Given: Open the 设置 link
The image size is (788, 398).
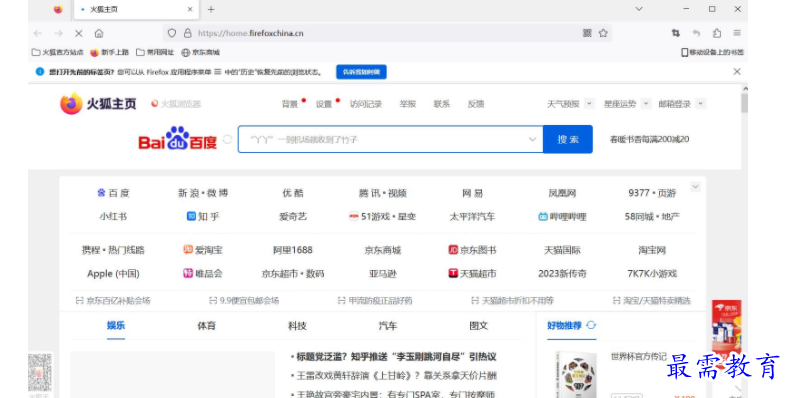Looking at the screenshot, I should (324, 104).
